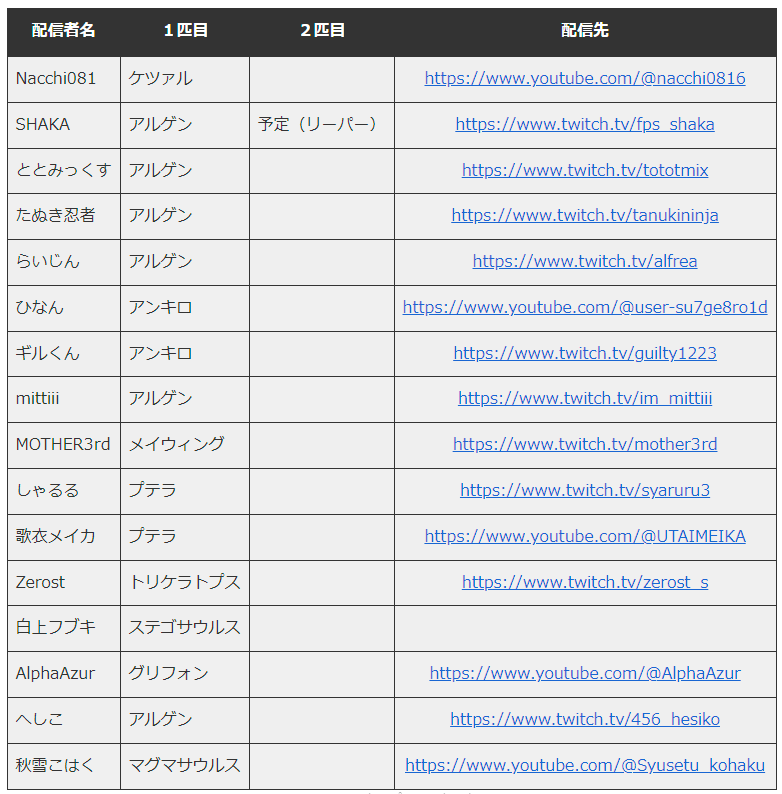The width and height of the screenshot is (782, 794).
Task: Click the ひなん name cell
Action: [x=64, y=308]
